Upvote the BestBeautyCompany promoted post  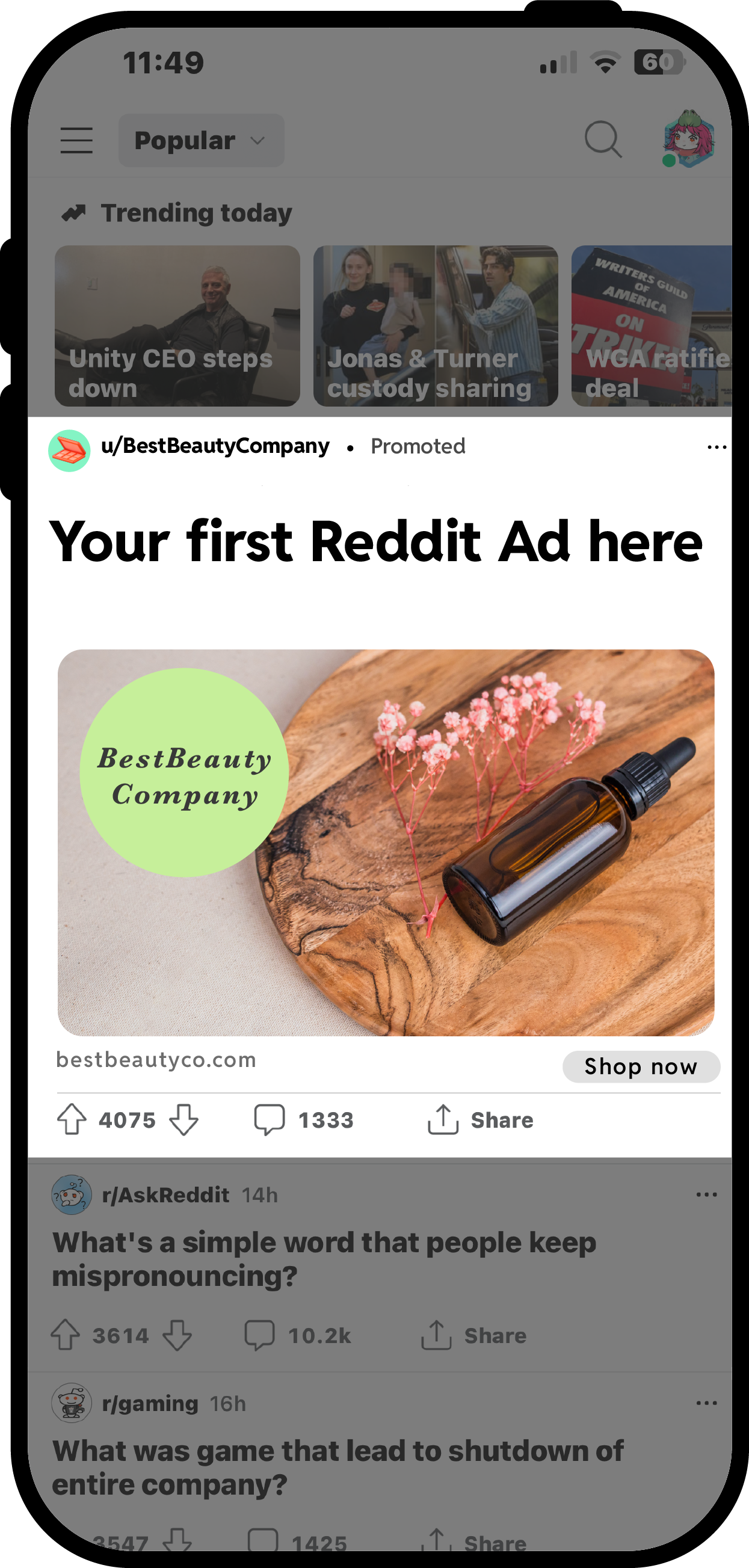(x=72, y=1119)
